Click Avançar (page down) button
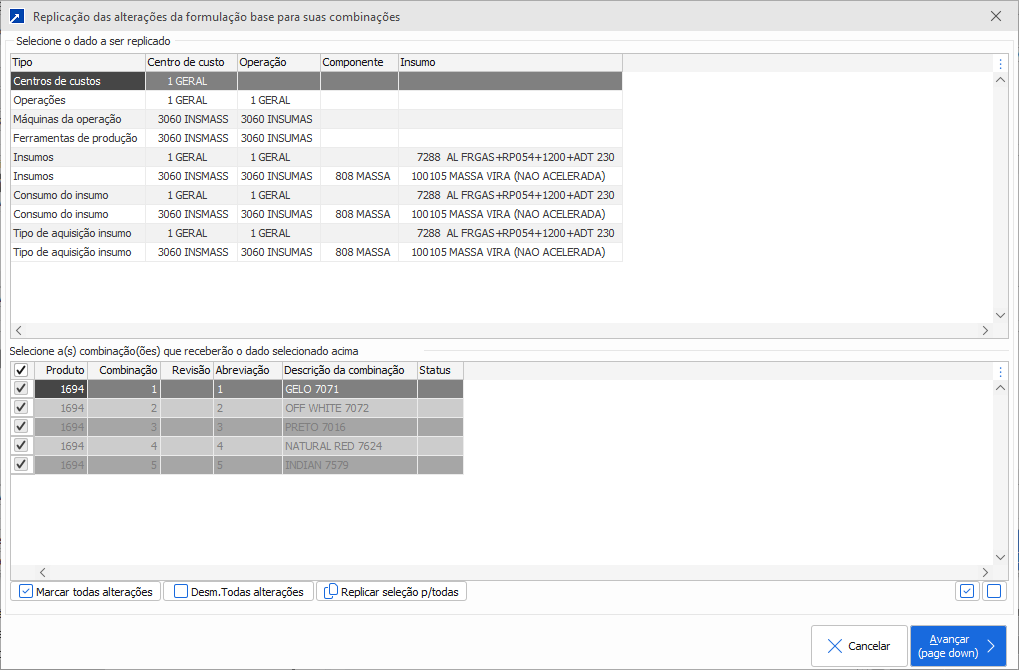Screen dimensions: 1019x670 pyautogui.click(x=957, y=646)
